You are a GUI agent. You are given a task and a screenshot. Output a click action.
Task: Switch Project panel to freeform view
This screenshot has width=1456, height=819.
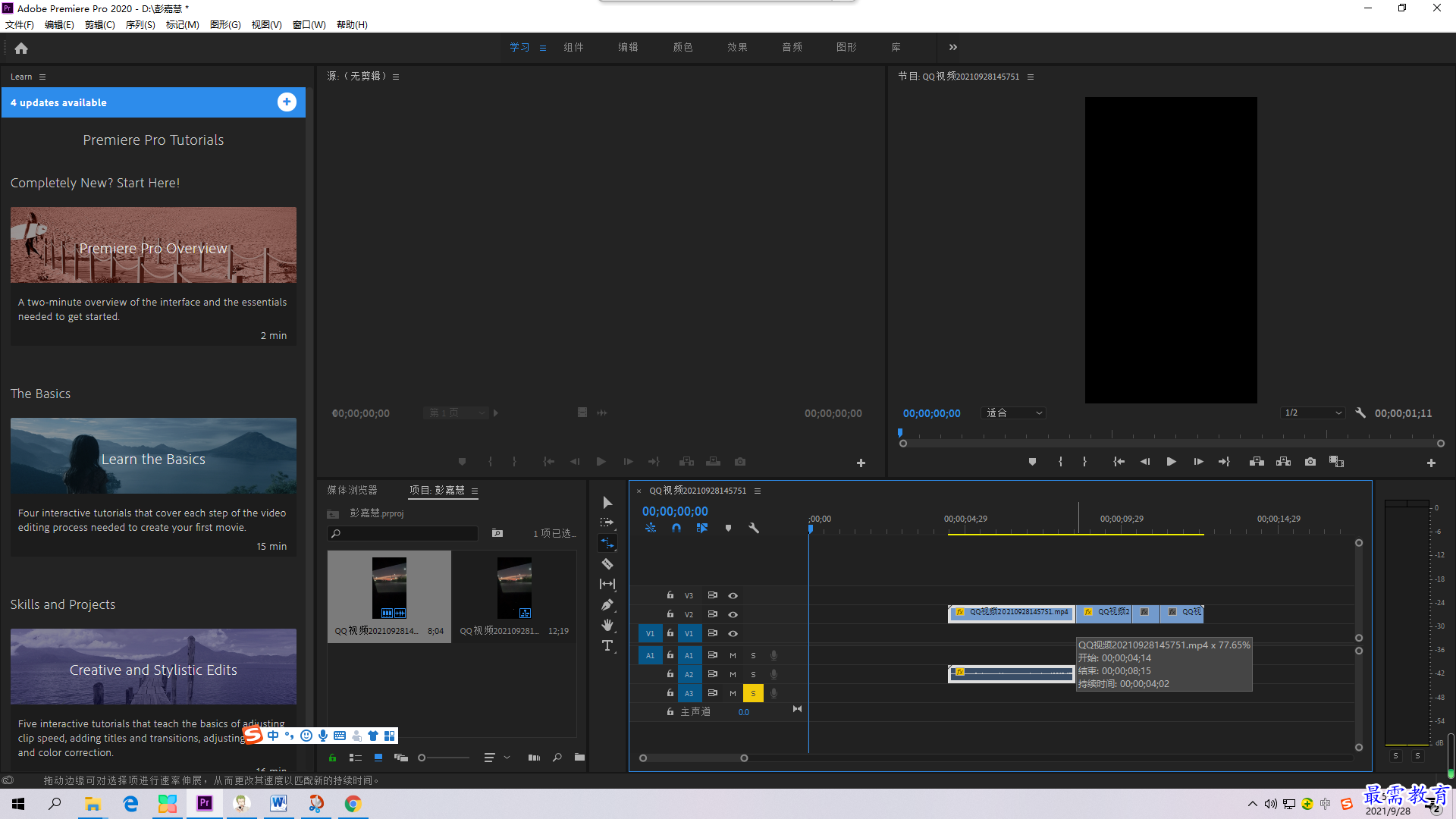[x=401, y=758]
